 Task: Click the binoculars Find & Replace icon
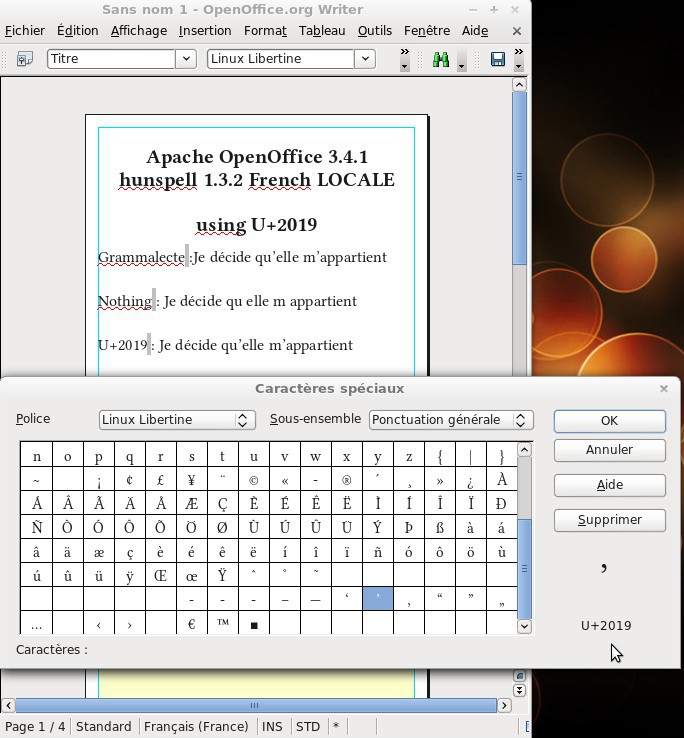tap(441, 59)
